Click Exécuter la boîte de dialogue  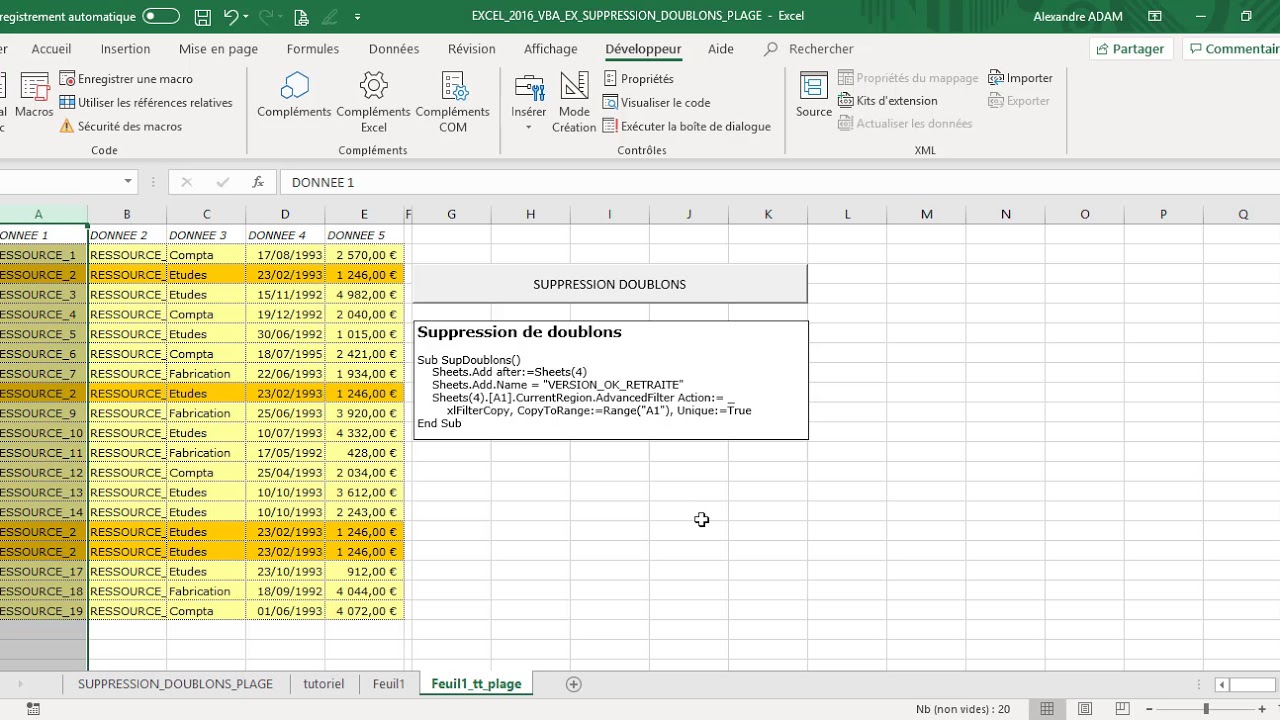click(x=687, y=126)
